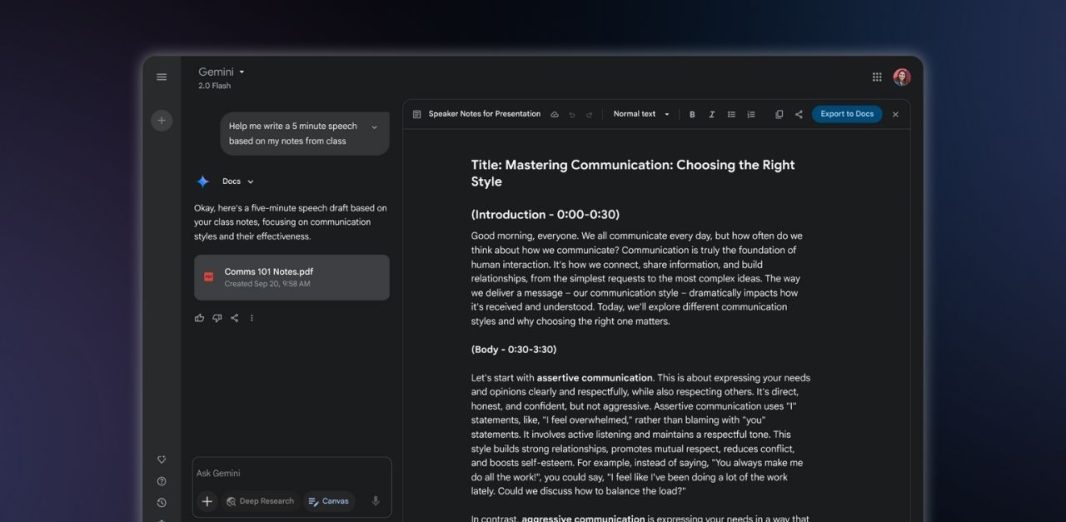Image resolution: width=1066 pixels, height=522 pixels.
Task: Give the response a thumbs down
Action: tap(217, 317)
